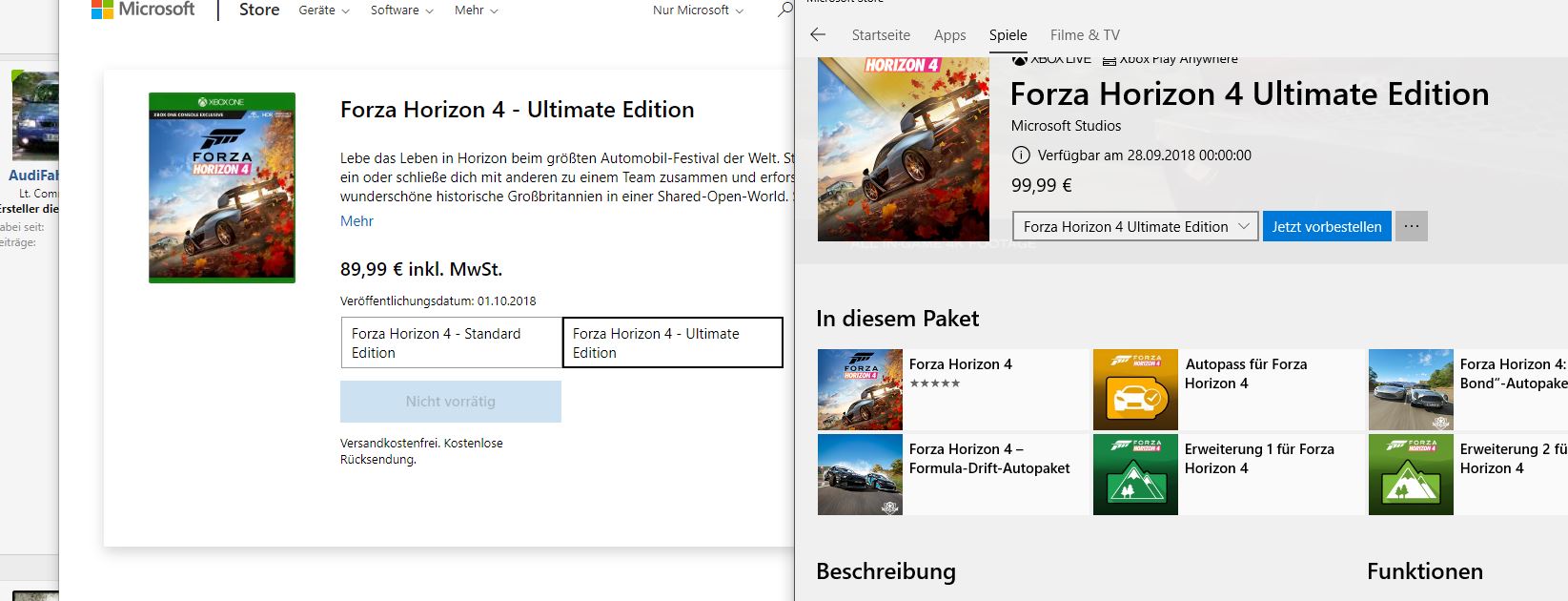This screenshot has width=1568, height=601.
Task: Click the Forza Horizon 4 package item title
Action: point(961,364)
